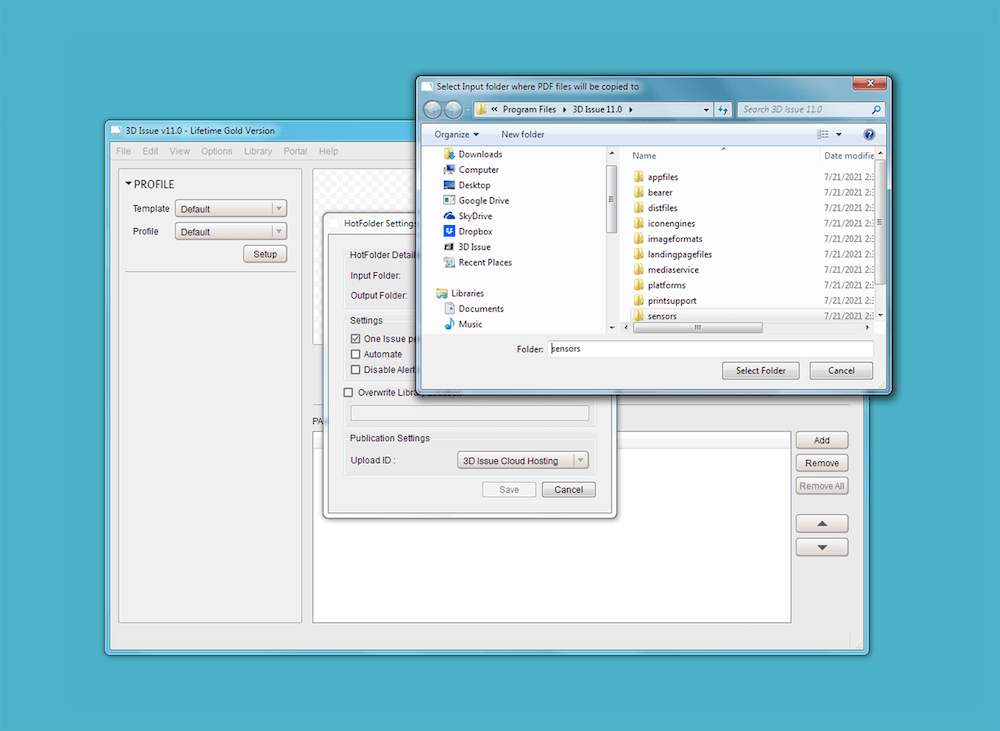Click the Add button
The width and height of the screenshot is (1000, 731).
pos(821,440)
